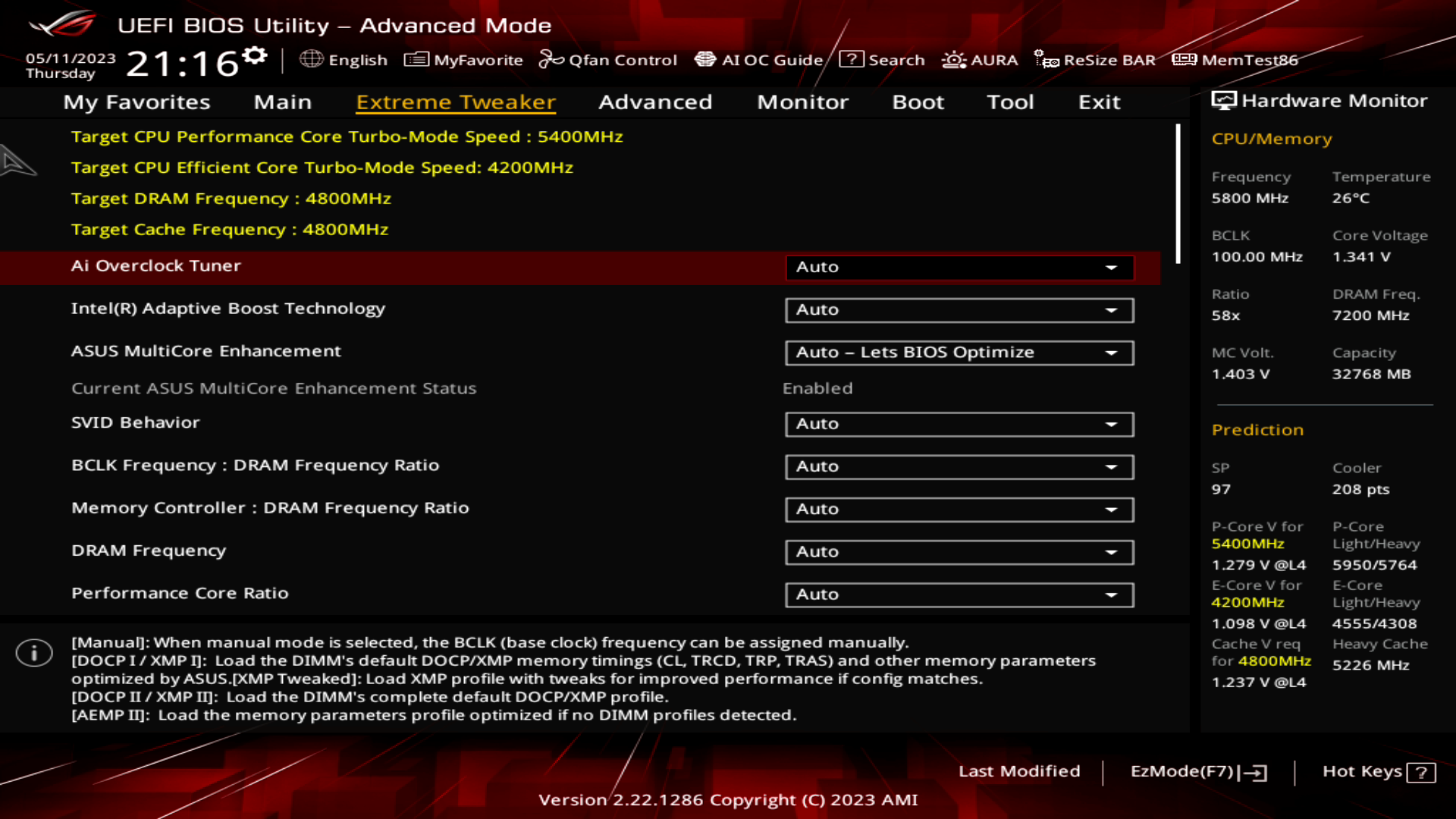Switch to Exit tab

tap(1099, 102)
